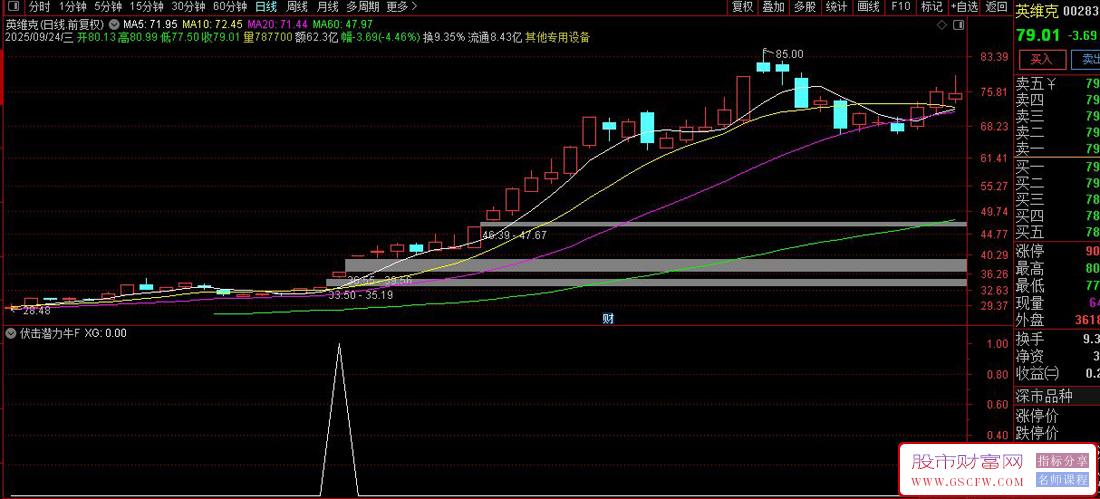This screenshot has width=1100, height=499.
Task: Select the 日线 daily period tab
Action: pos(266,7)
